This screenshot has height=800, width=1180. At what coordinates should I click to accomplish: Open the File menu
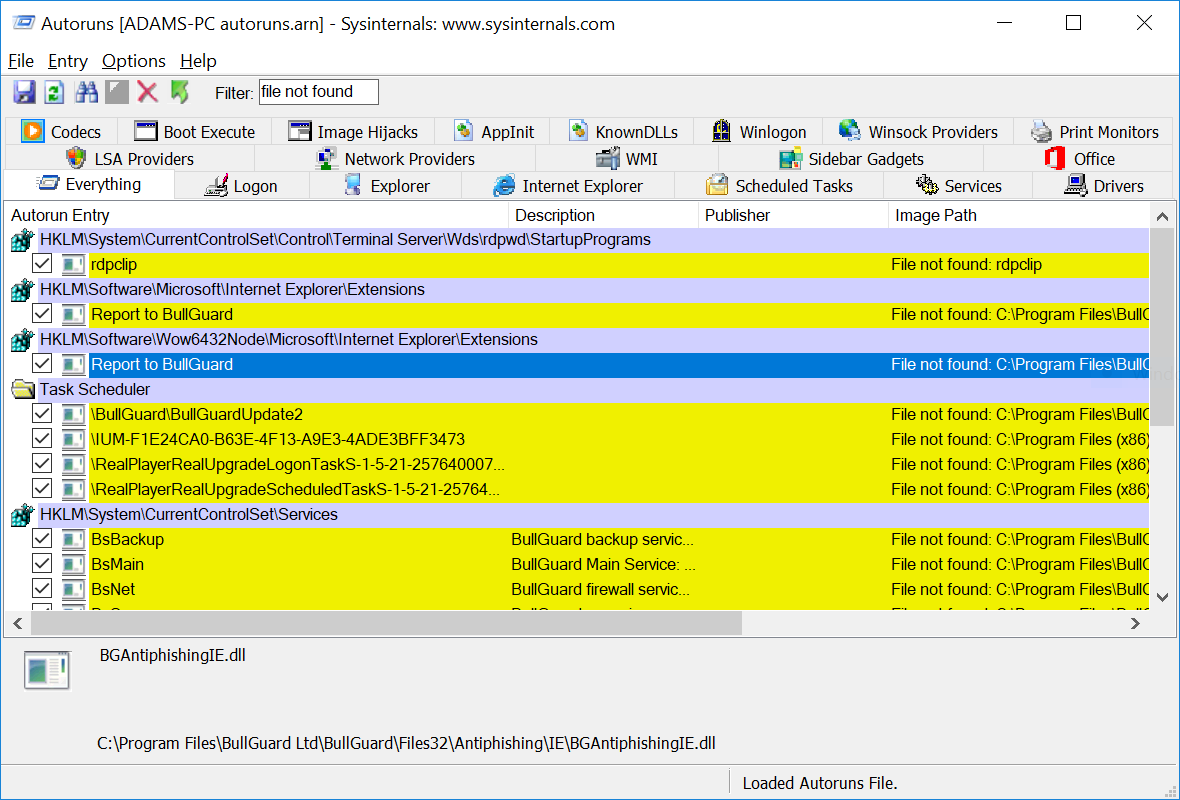(21, 61)
